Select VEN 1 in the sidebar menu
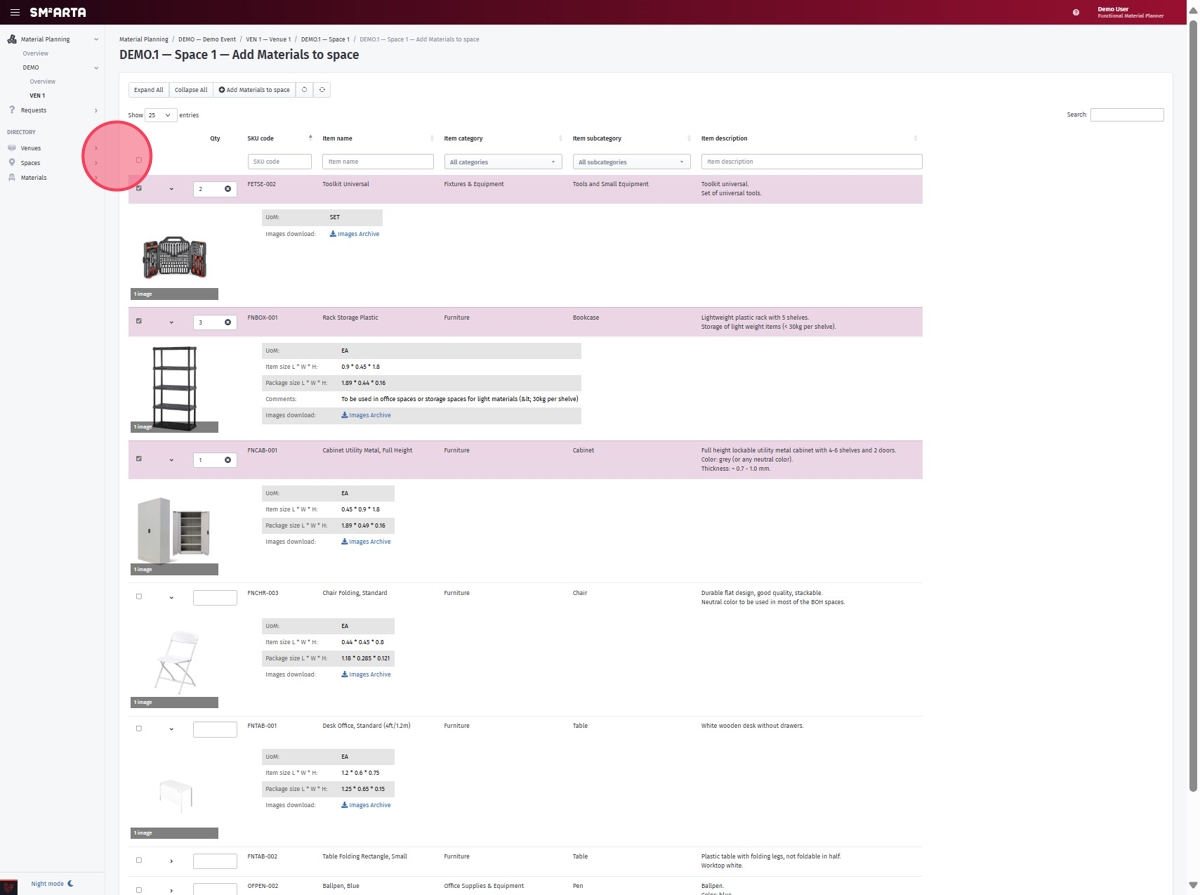 pos(36,95)
